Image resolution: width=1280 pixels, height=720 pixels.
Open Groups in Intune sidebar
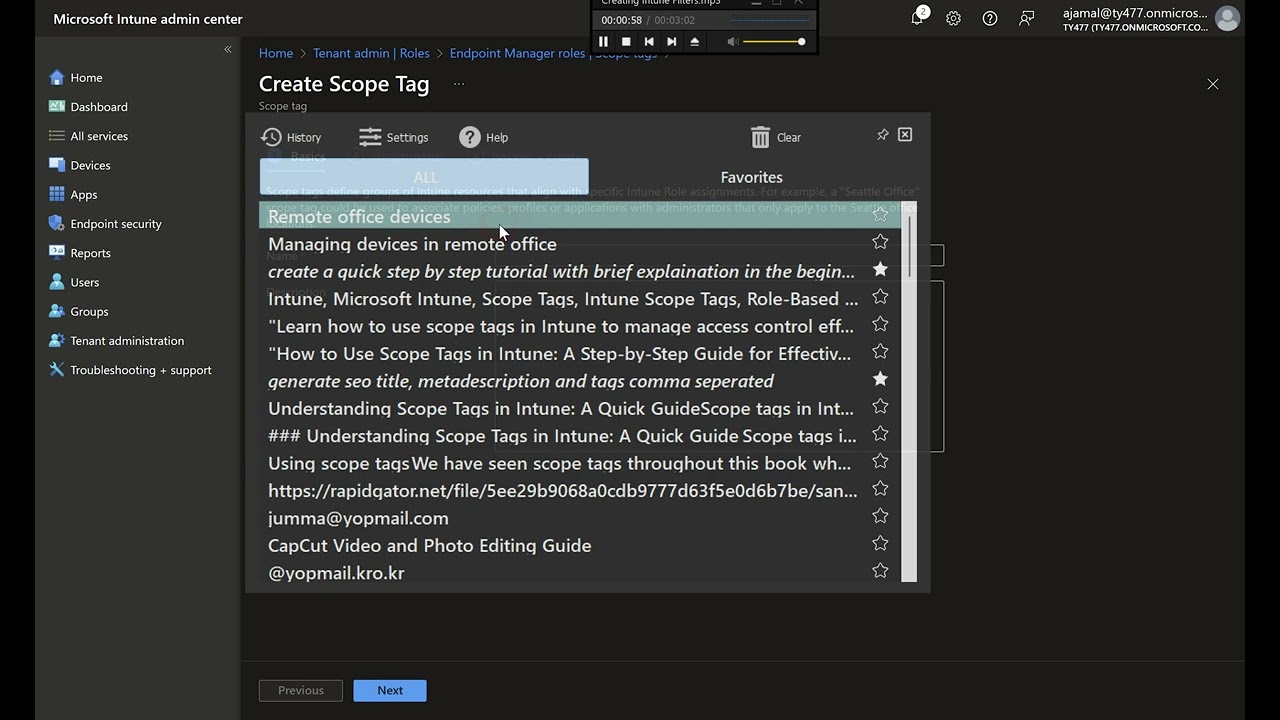tap(79, 311)
